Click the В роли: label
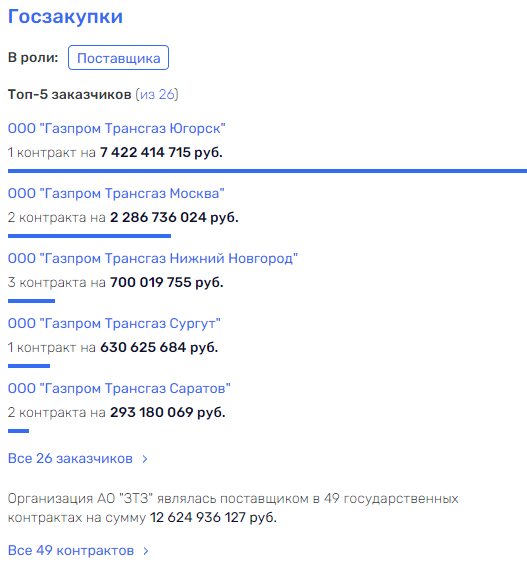Image resolution: width=527 pixels, height=562 pixels. point(33,57)
